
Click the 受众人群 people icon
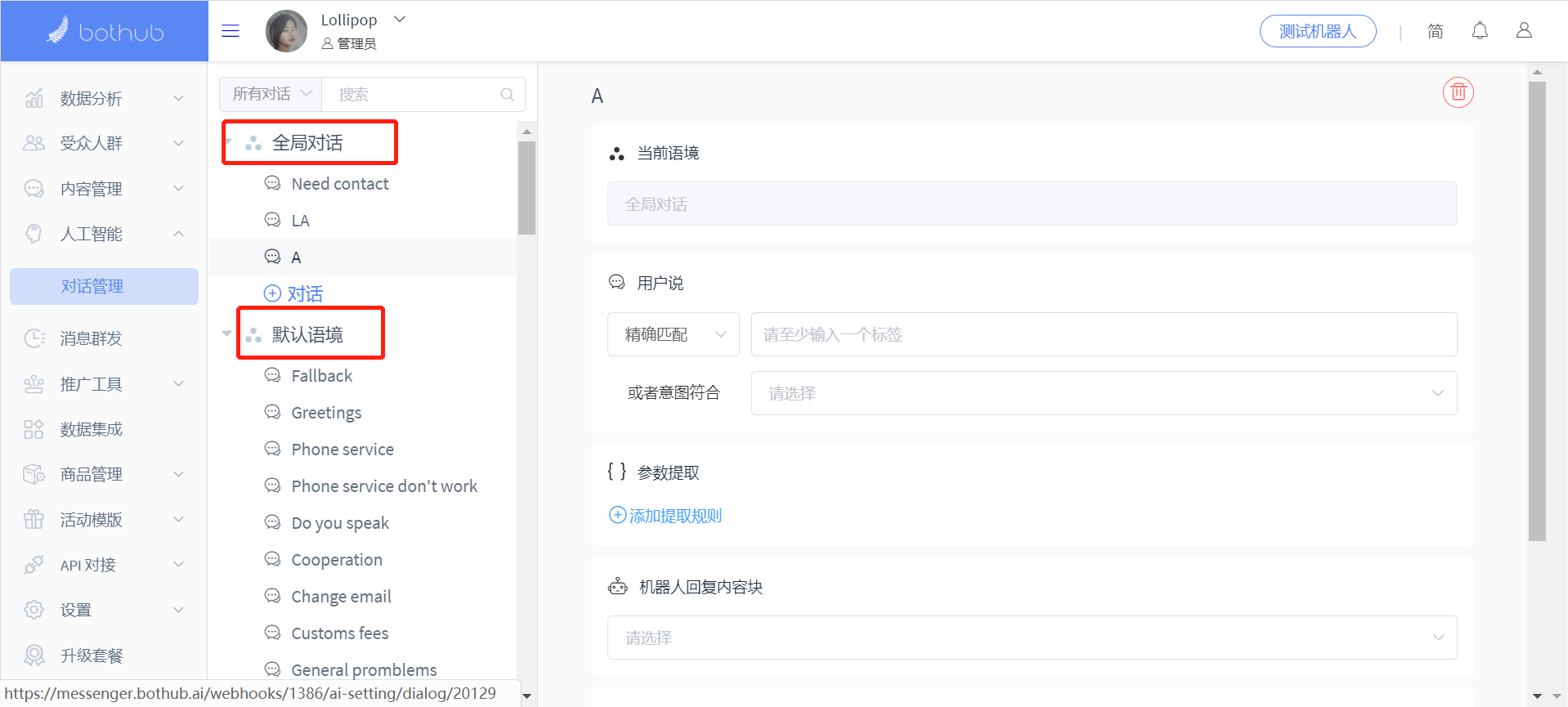tap(34, 144)
